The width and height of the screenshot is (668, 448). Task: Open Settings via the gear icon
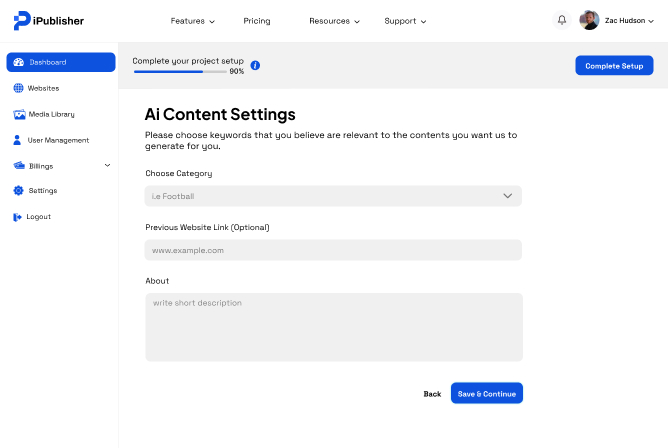click(18, 190)
